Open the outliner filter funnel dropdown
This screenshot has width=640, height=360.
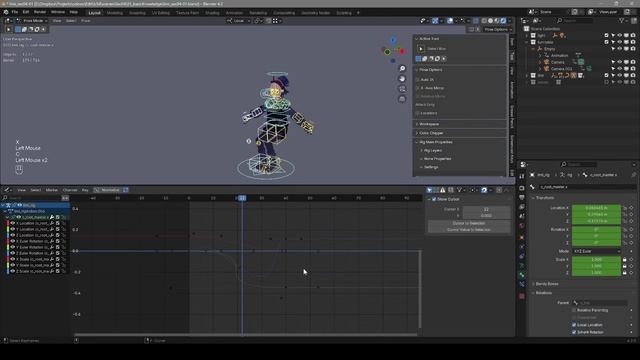pos(623,20)
